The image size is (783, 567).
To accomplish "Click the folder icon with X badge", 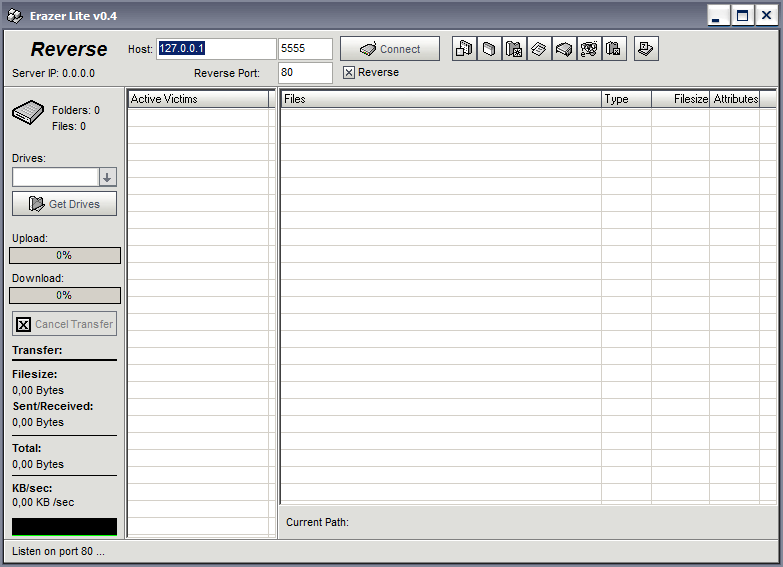I will coord(614,49).
